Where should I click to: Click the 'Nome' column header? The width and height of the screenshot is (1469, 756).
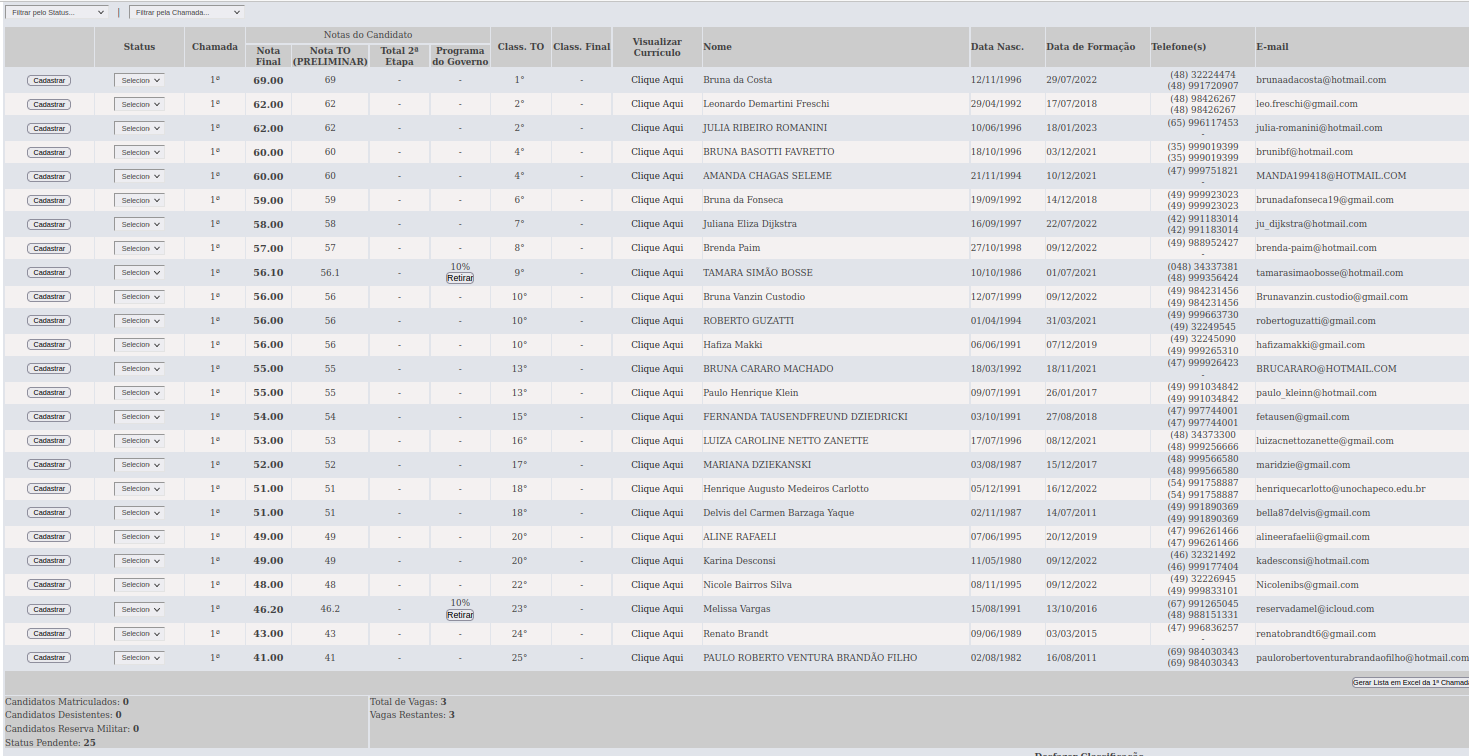coord(717,47)
